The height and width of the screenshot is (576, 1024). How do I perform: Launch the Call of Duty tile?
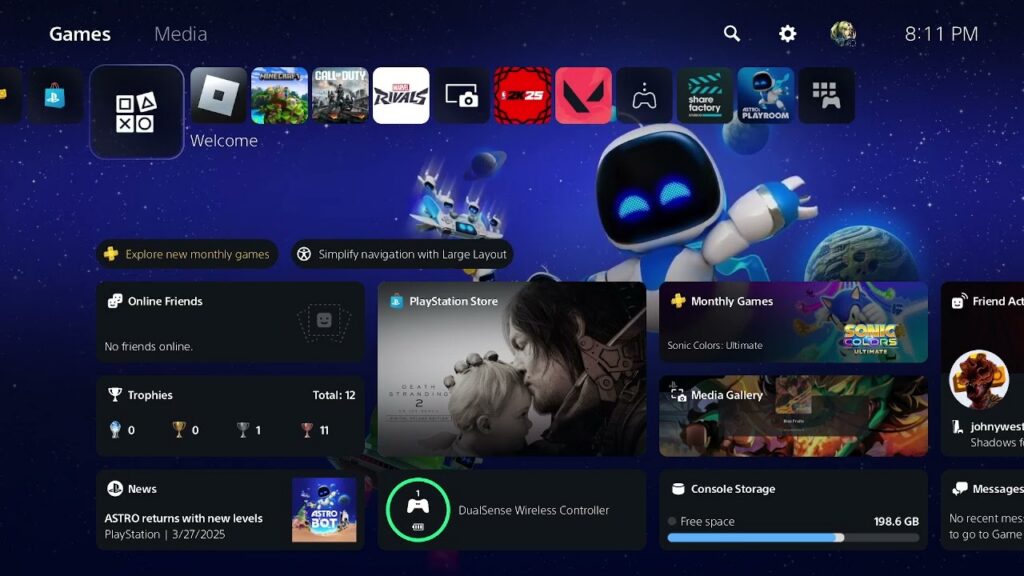(340, 95)
